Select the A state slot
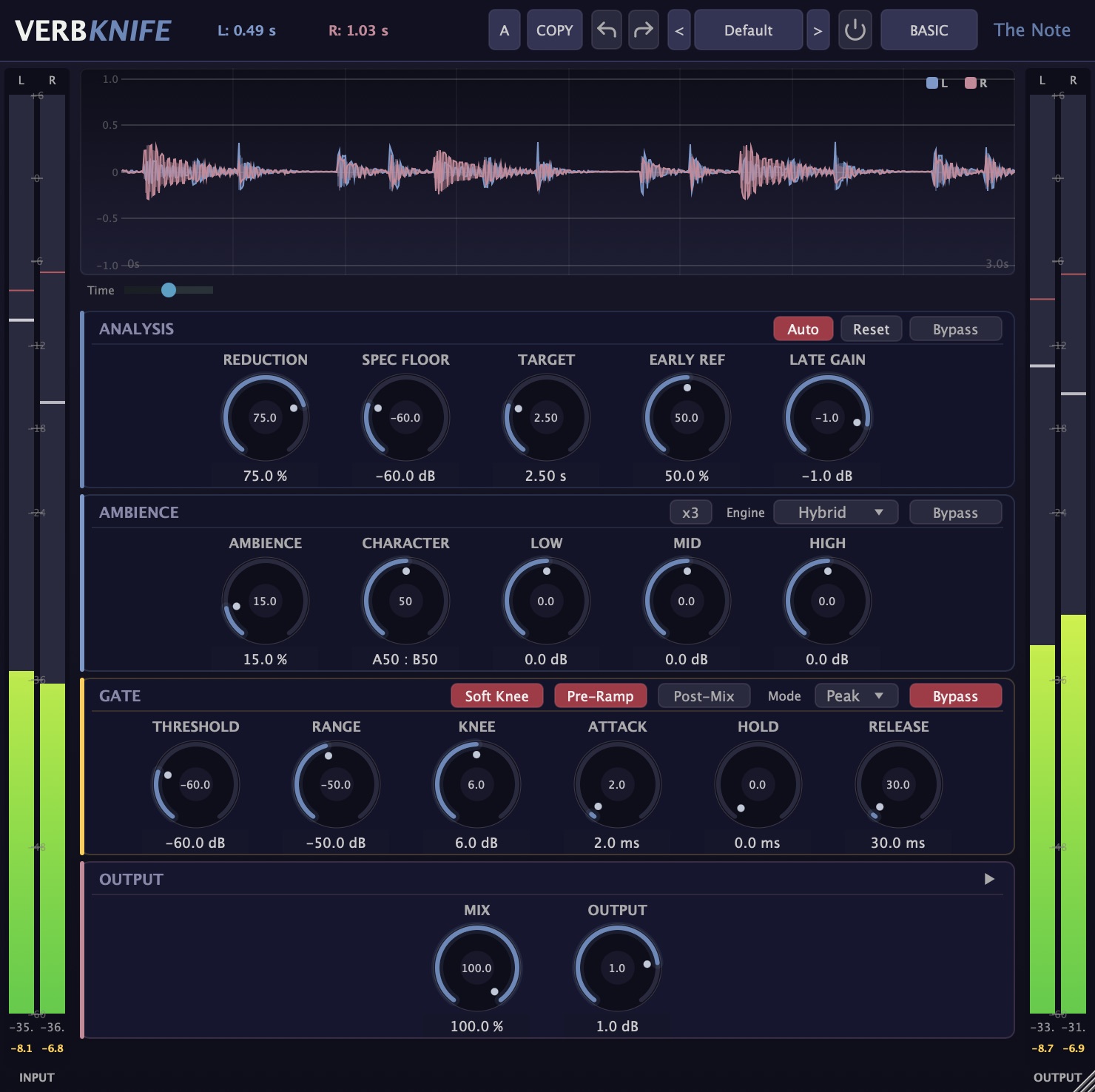1095x1092 pixels. click(504, 30)
